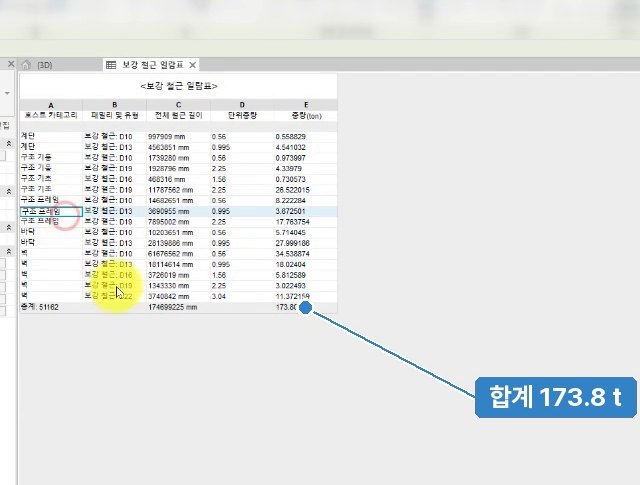Viewport: 640px width, 485px height.
Task: Click the length cell 1343330 mm
Action: coord(178,285)
